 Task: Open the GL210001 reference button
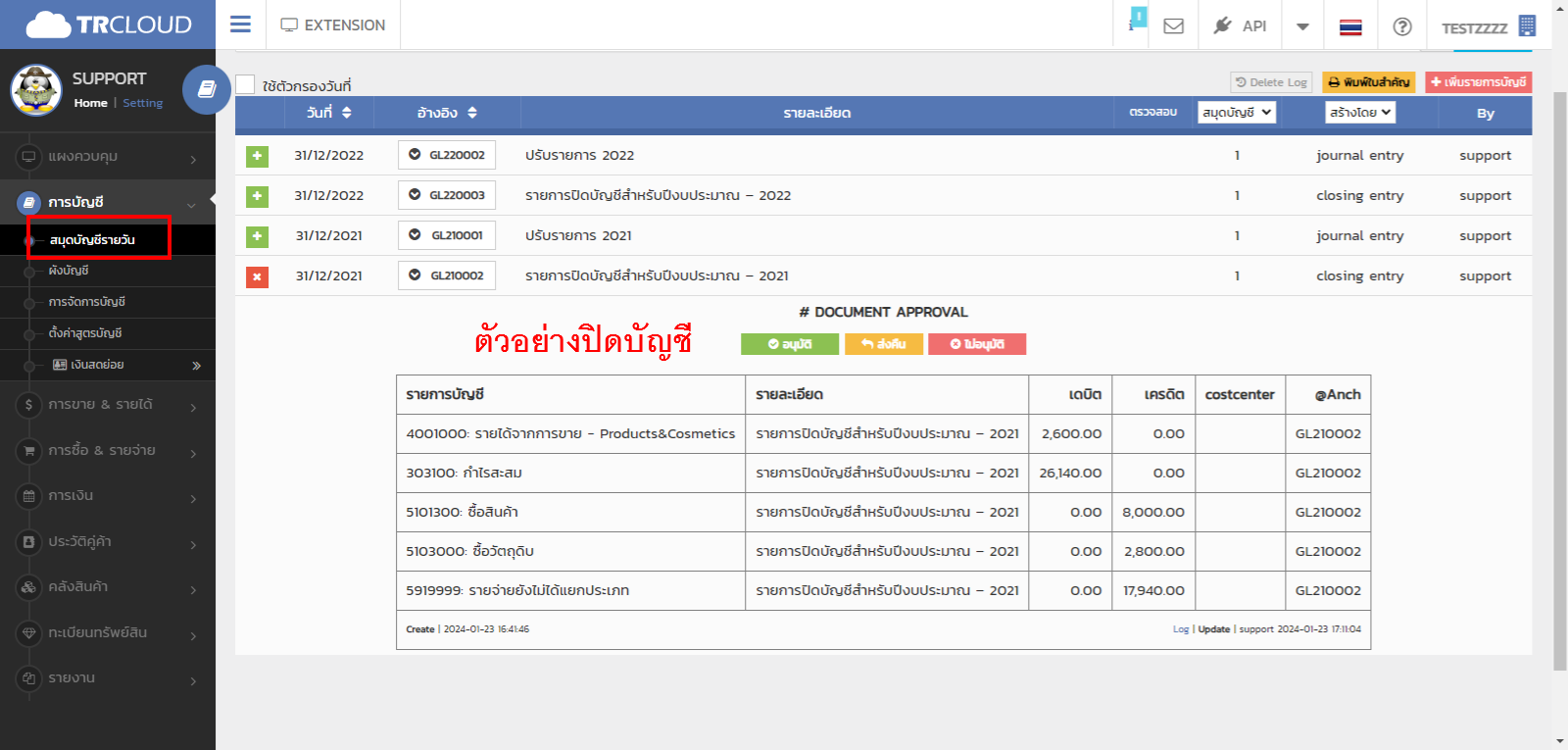447,235
